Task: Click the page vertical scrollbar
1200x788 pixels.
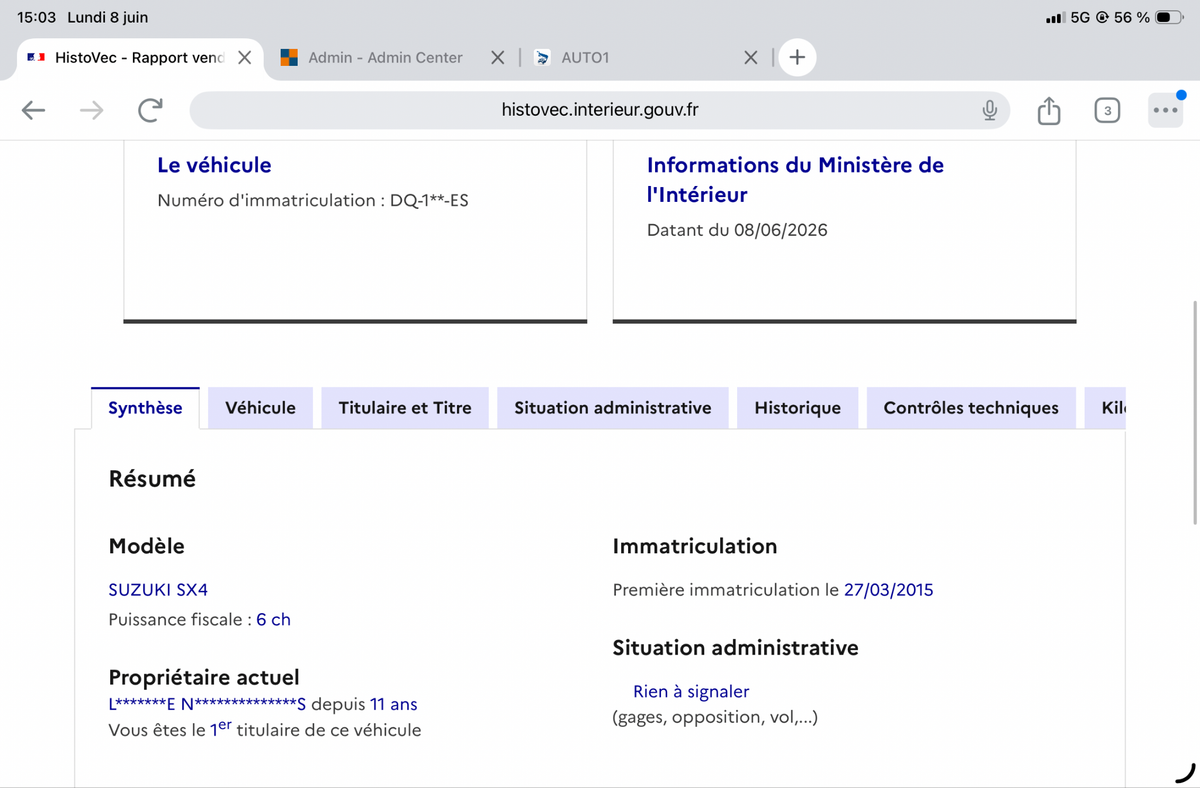Action: [1196, 410]
